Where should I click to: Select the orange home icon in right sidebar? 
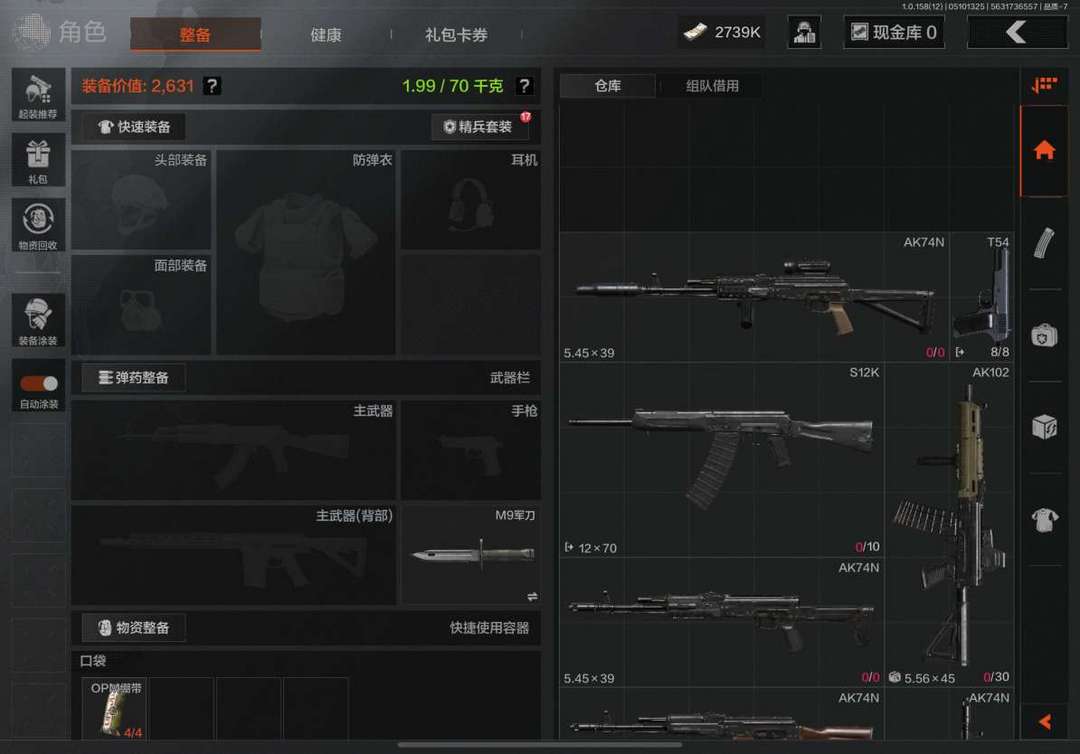tap(1043, 151)
